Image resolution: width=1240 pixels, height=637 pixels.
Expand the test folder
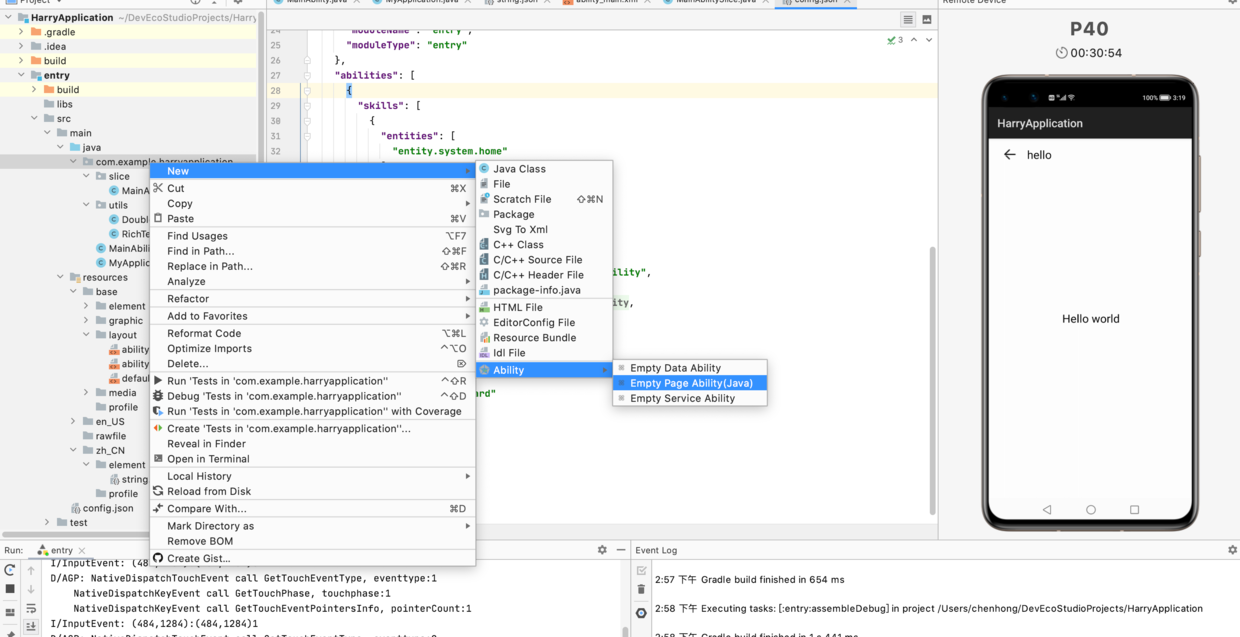(47, 522)
